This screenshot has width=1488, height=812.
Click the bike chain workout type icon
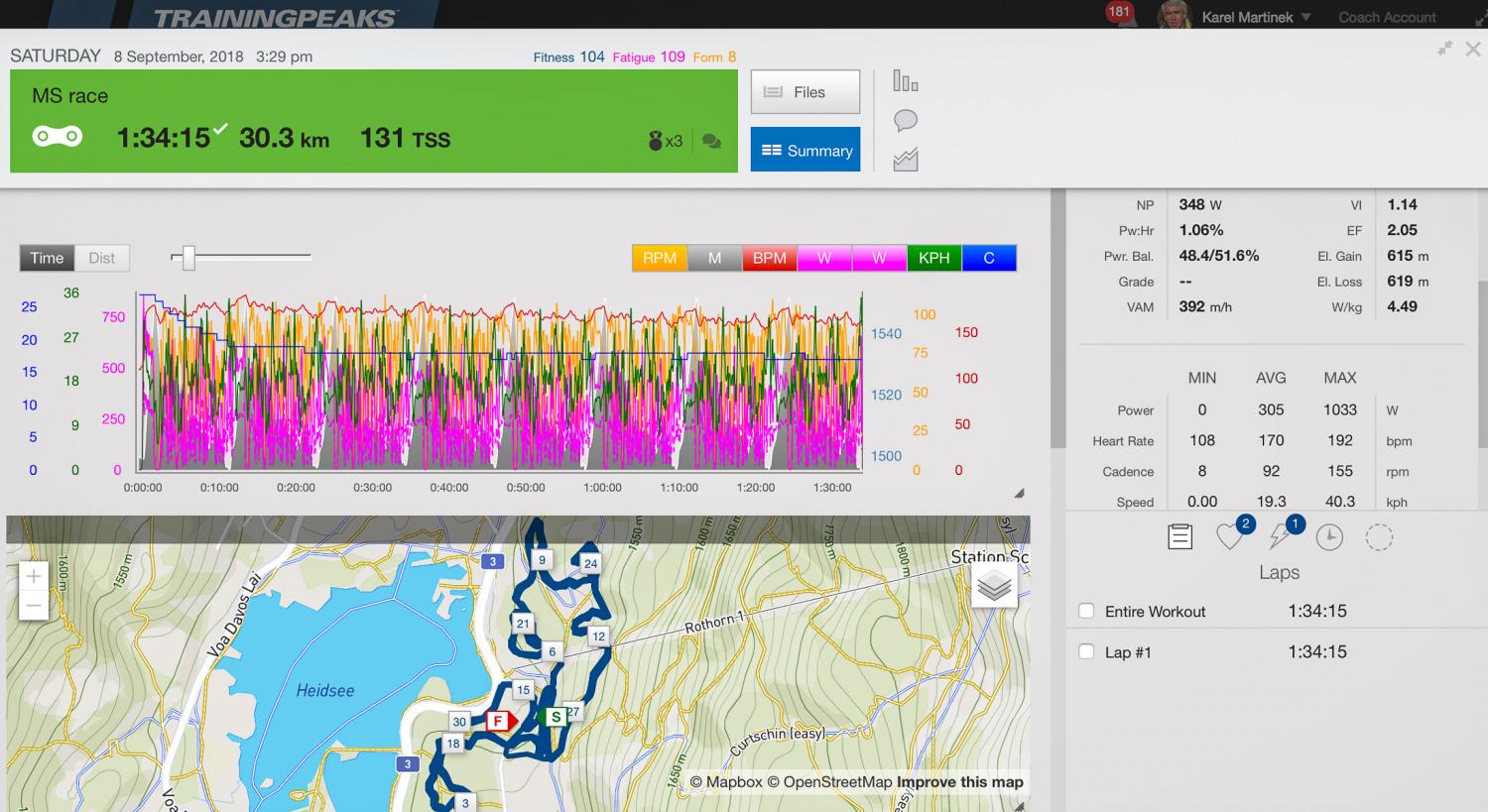(58, 137)
